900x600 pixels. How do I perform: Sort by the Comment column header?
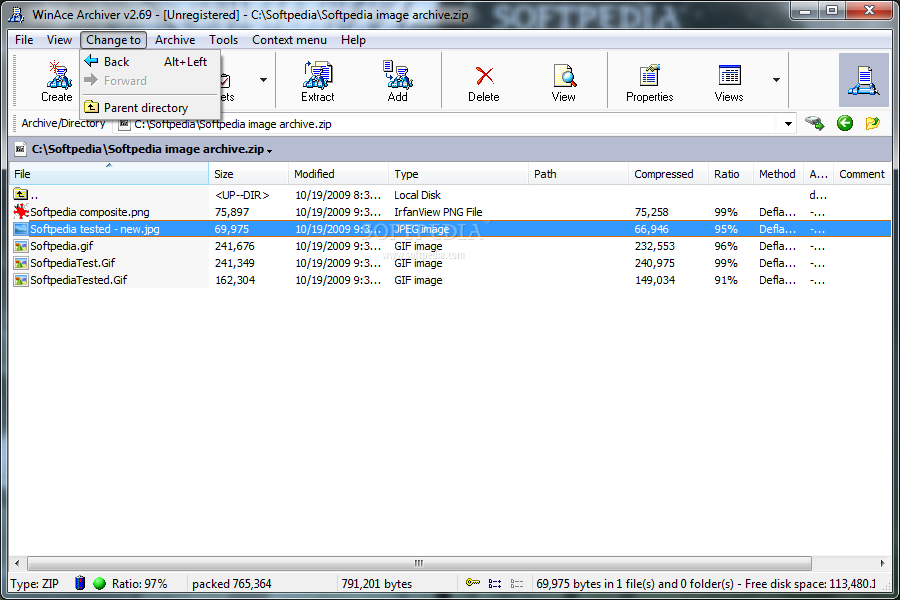coord(862,173)
